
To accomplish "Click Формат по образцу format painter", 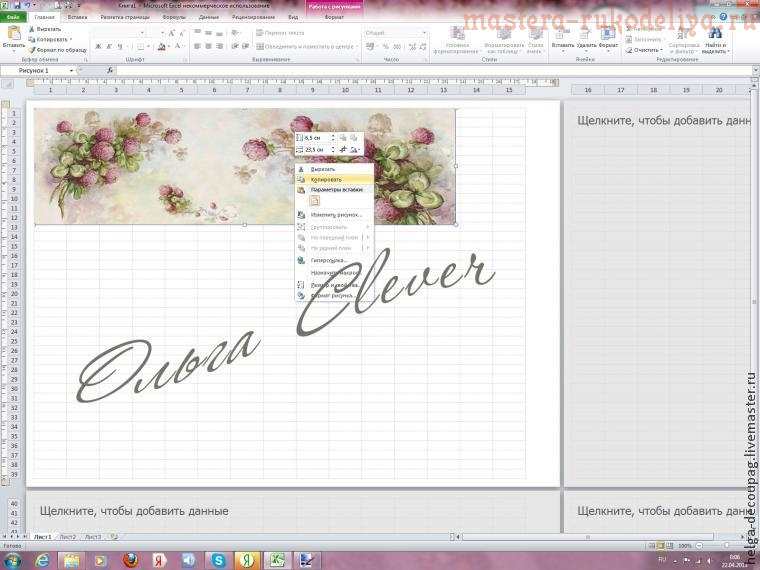I will tap(57, 49).
